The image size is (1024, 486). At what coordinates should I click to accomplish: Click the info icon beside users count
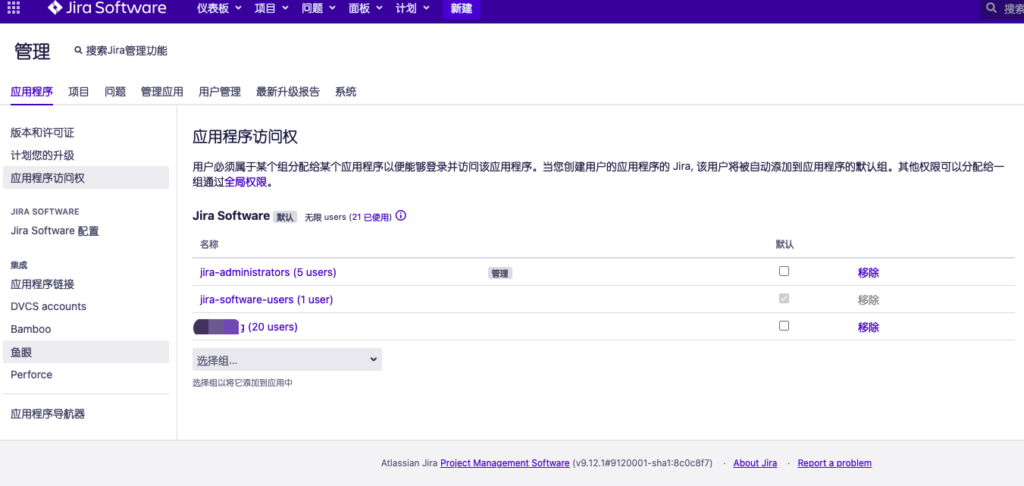pyautogui.click(x=401, y=216)
